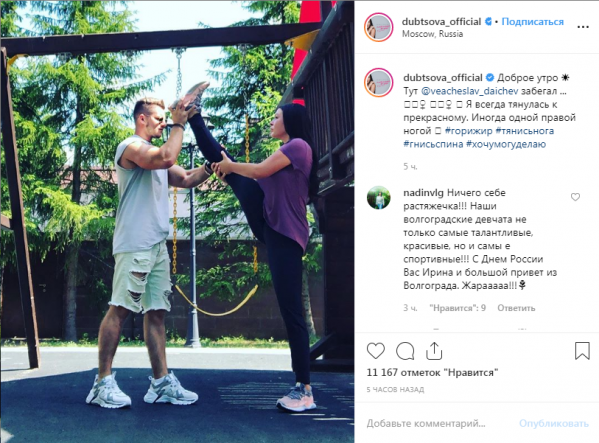The image size is (599, 443).
Task: Click the verified badge next to the header username
Action: tap(488, 22)
